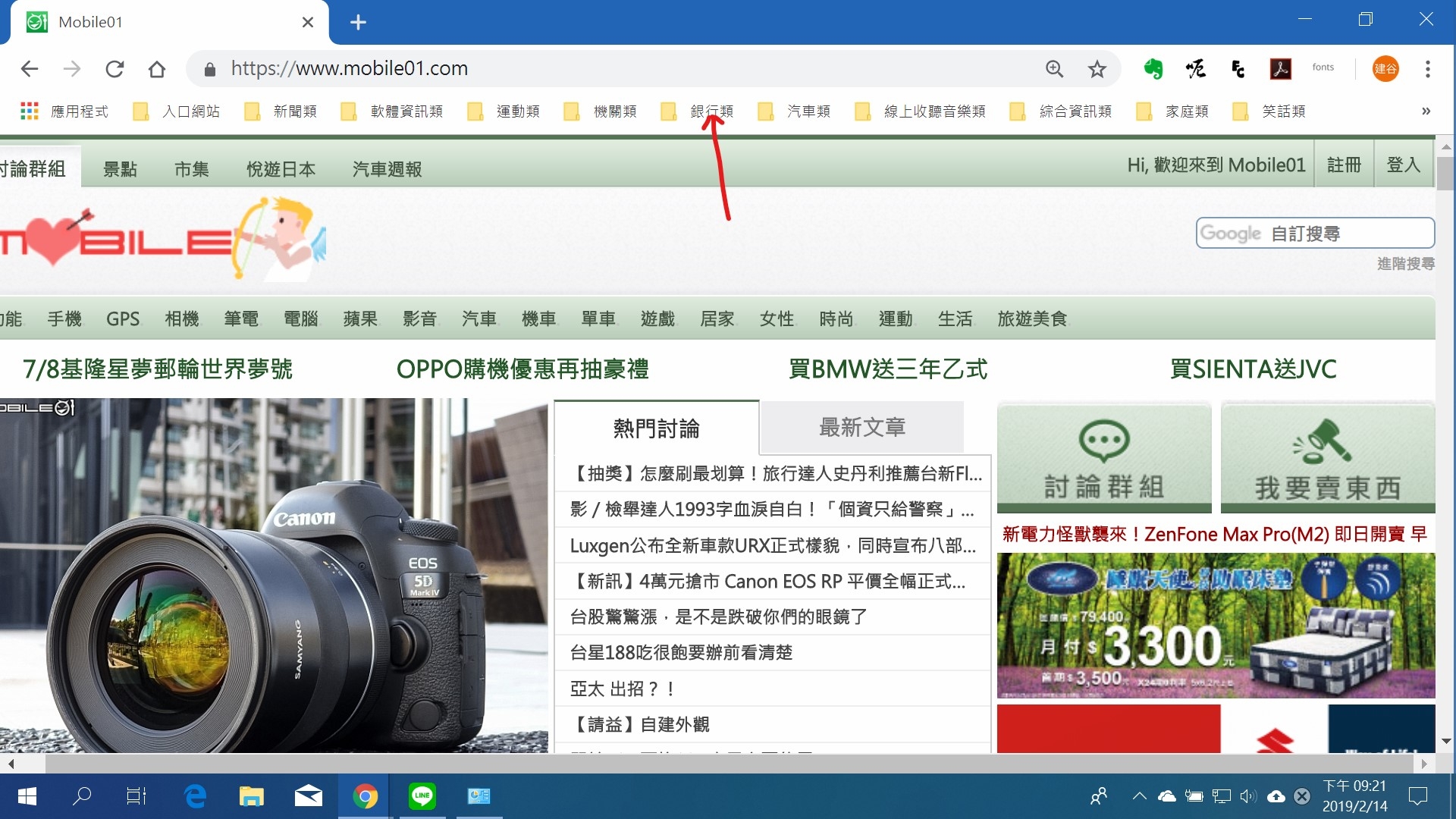Open the 綜合資訊類 bookmark folder
1456x819 pixels.
click(1061, 111)
